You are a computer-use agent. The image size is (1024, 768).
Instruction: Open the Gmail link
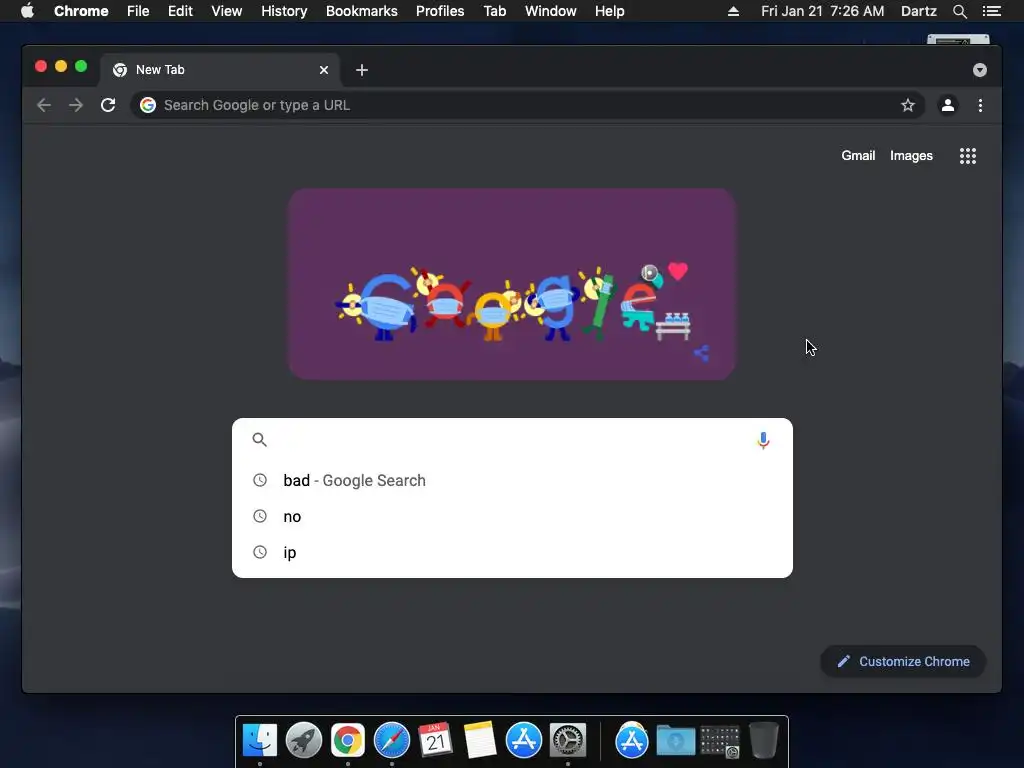coord(857,155)
